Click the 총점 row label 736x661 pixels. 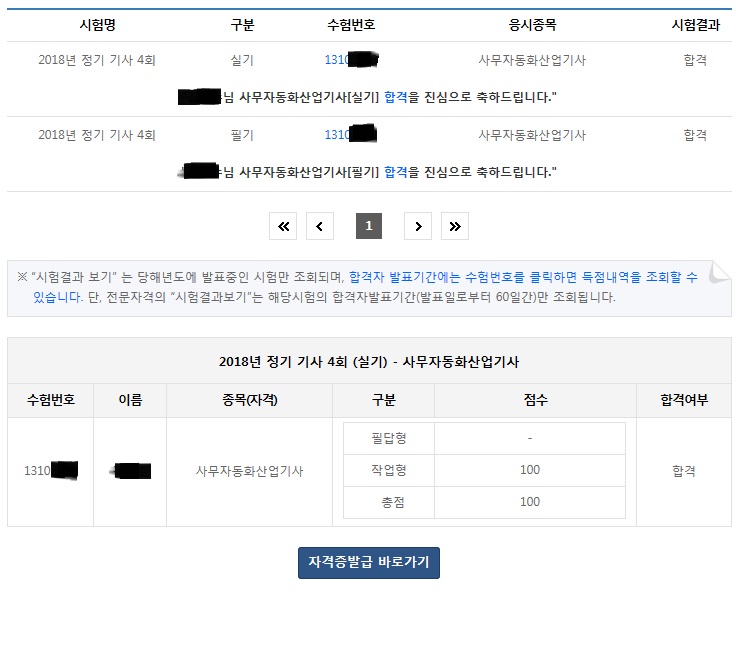(388, 502)
